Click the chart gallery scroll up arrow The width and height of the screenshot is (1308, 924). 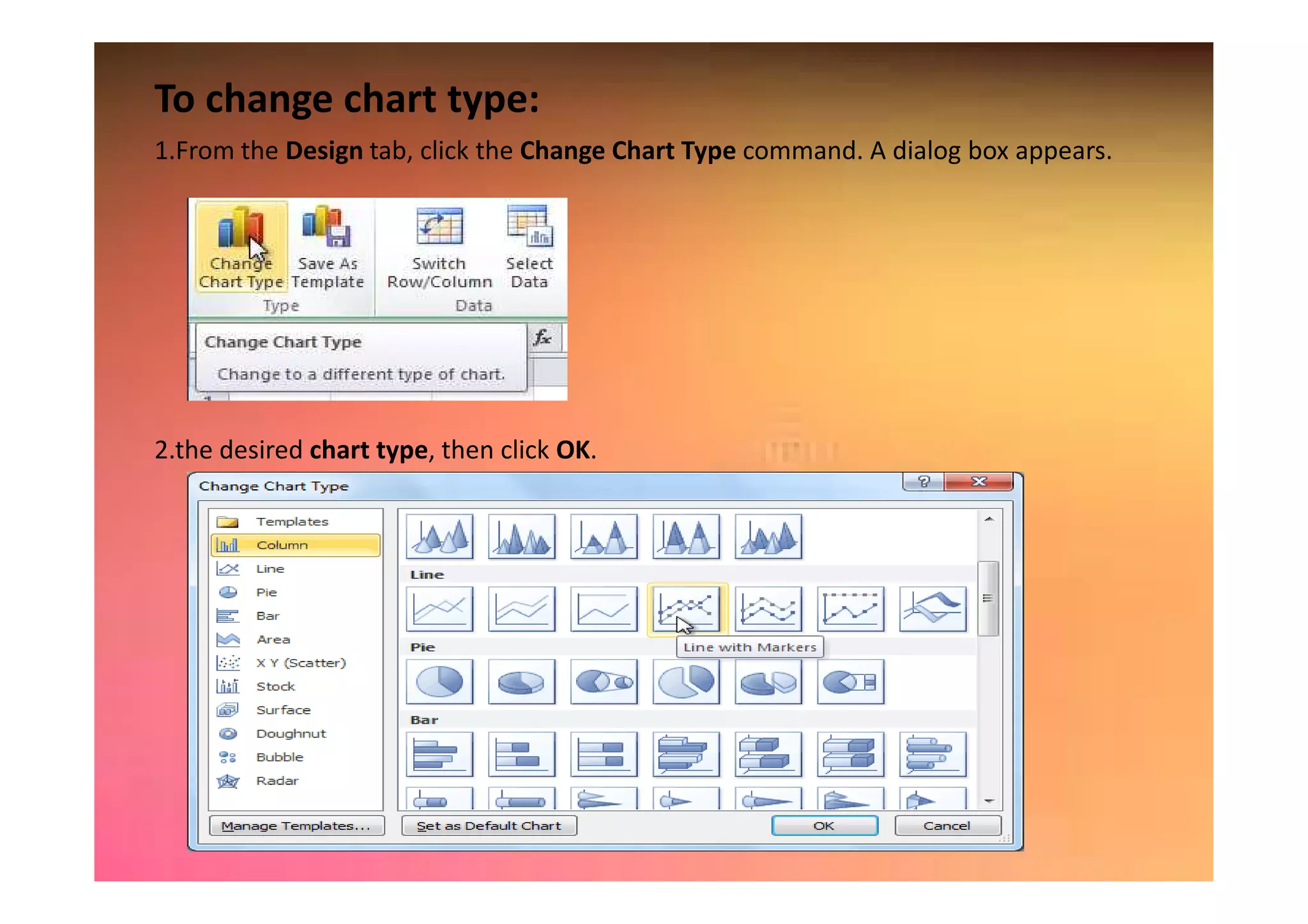pos(989,519)
